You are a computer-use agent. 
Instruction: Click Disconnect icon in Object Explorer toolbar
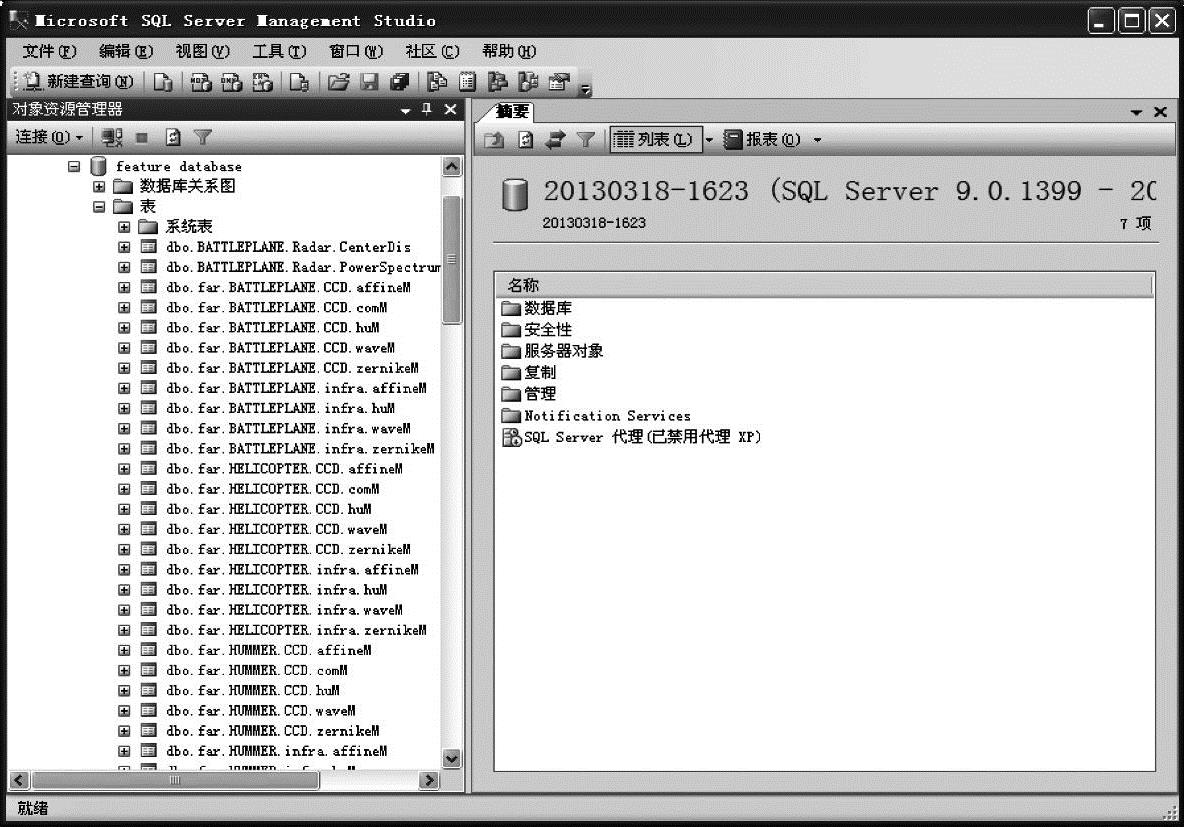click(x=112, y=137)
